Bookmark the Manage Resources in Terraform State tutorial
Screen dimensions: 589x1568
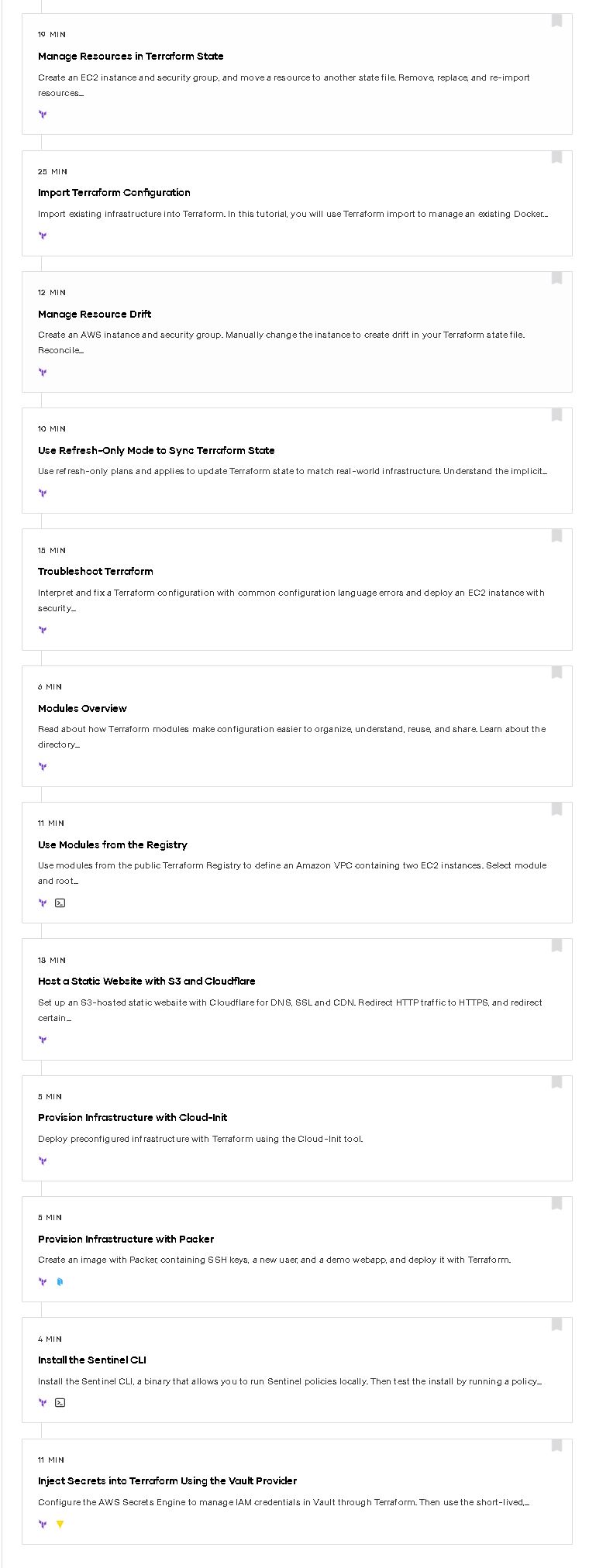click(556, 21)
